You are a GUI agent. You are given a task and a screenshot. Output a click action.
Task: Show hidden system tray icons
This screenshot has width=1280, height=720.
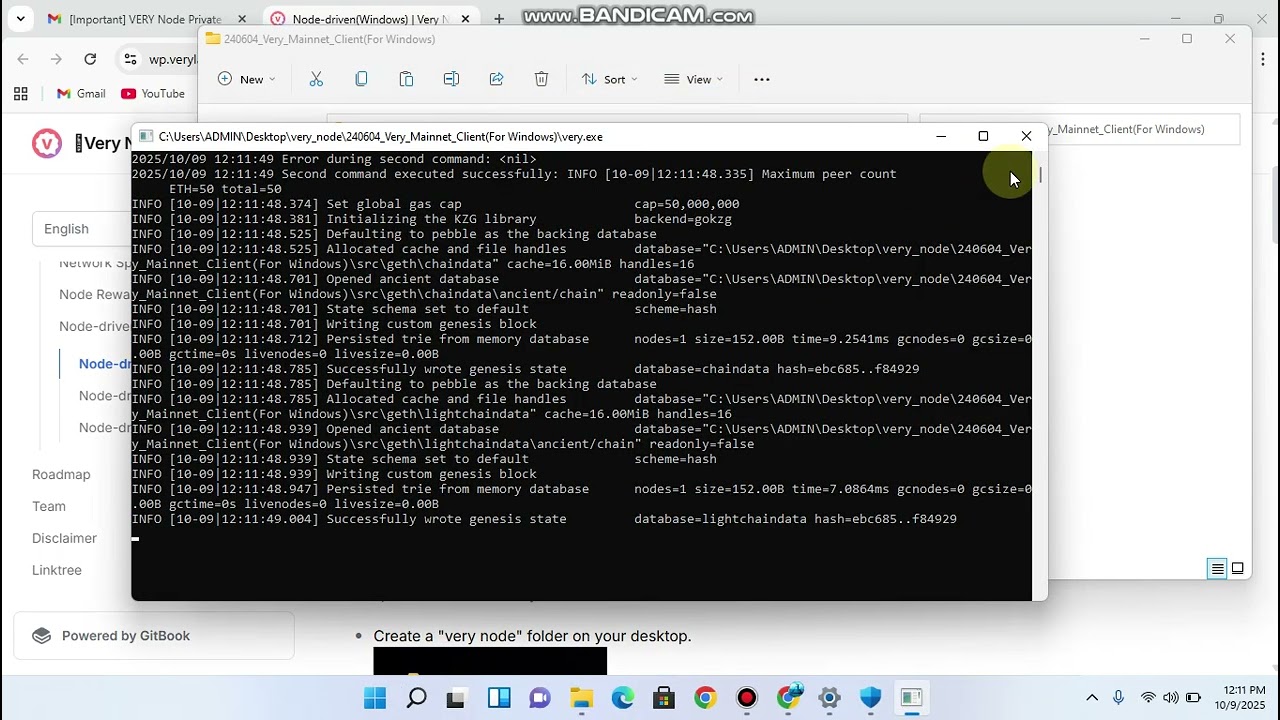(1092, 698)
